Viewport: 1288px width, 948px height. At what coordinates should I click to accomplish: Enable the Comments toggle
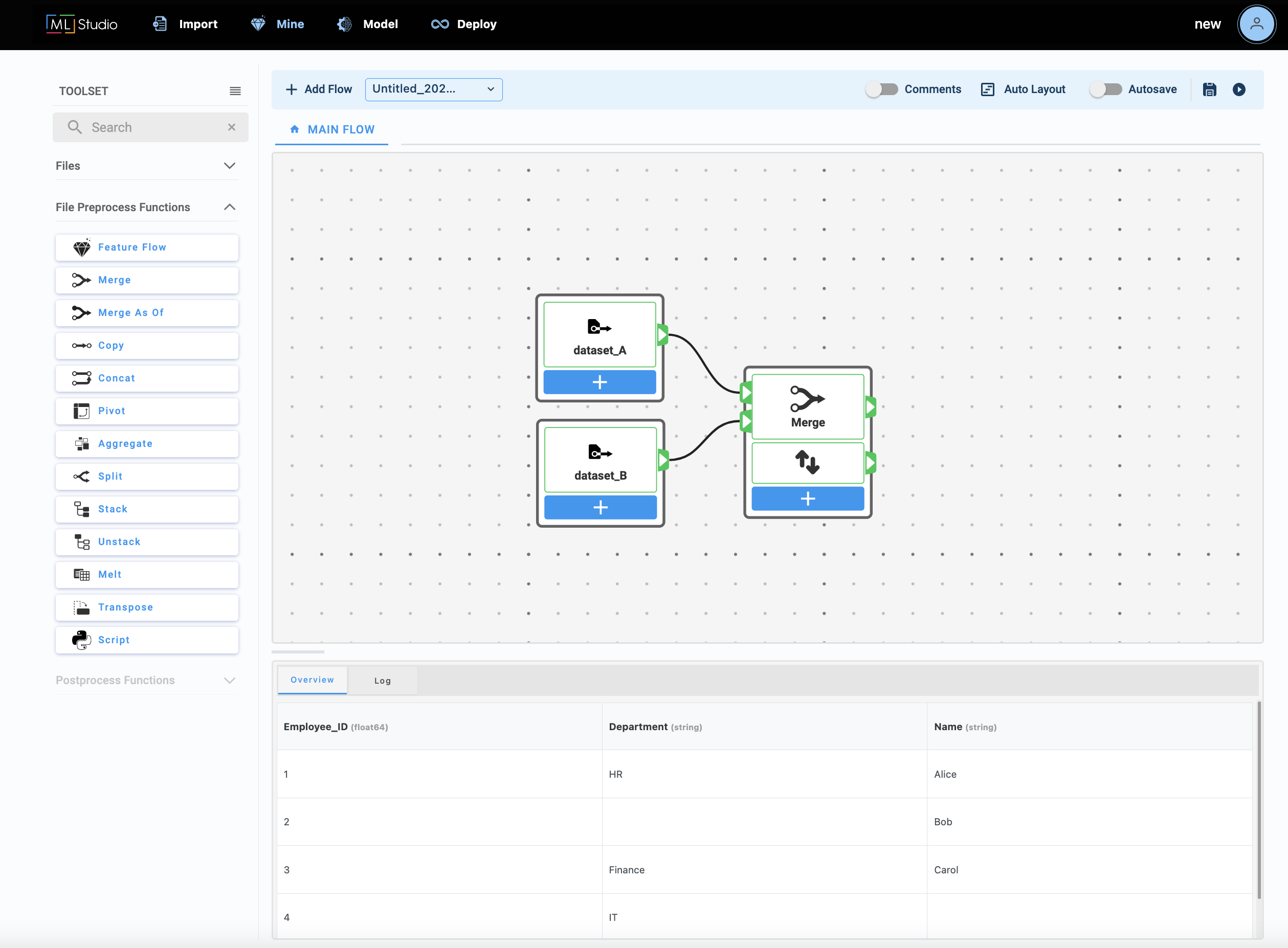point(882,89)
